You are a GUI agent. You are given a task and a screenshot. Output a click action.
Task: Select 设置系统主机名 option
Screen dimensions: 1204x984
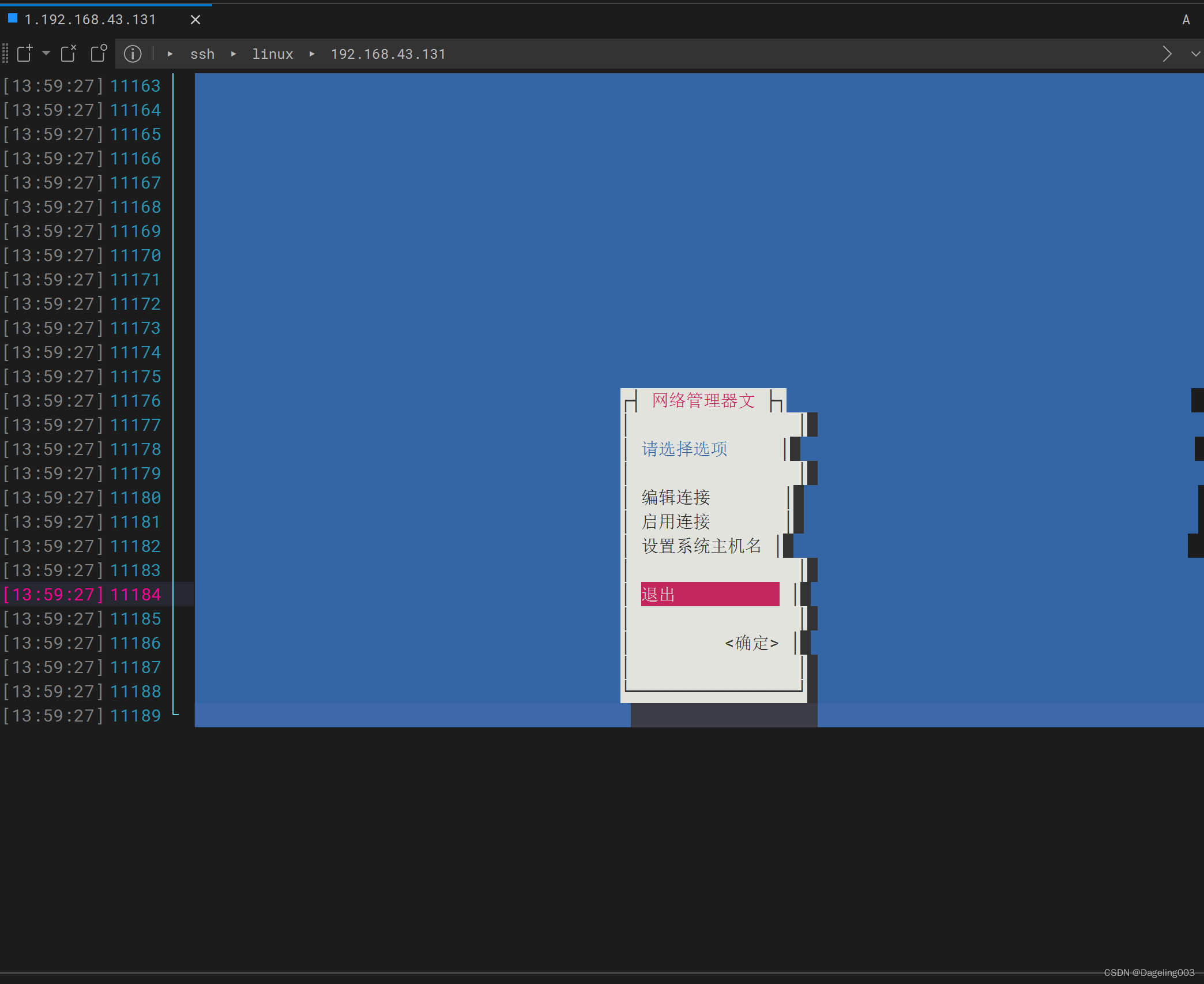click(x=701, y=546)
